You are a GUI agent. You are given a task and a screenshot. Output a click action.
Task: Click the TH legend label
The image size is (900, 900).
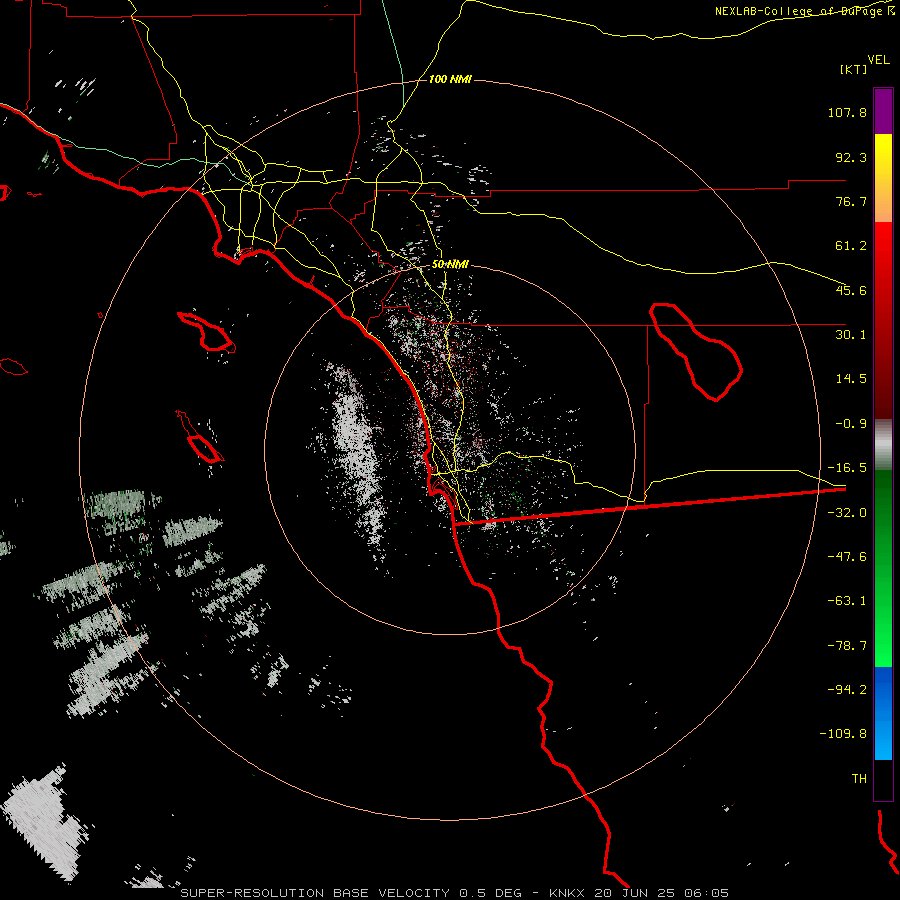pyautogui.click(x=859, y=778)
